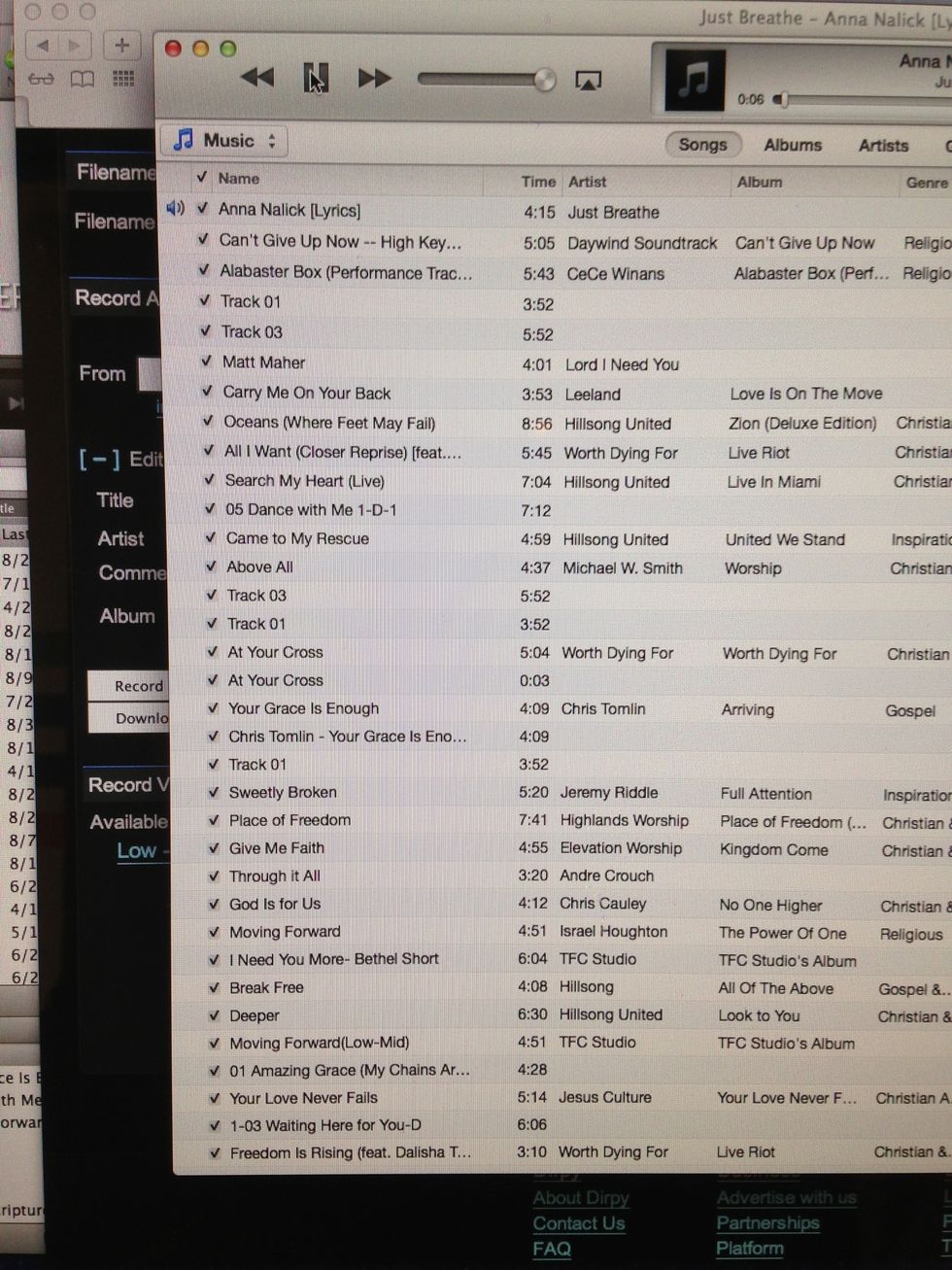This screenshot has width=952, height=1270.
Task: Uncheck Oceans (Where Feet May Fail)
Action: [208, 423]
